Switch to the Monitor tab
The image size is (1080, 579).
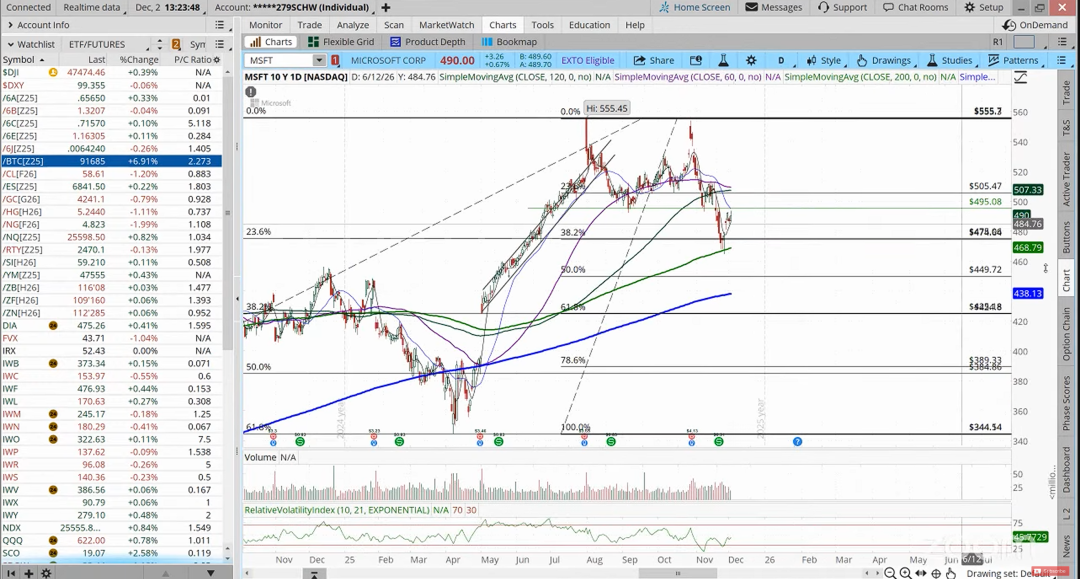(265, 25)
